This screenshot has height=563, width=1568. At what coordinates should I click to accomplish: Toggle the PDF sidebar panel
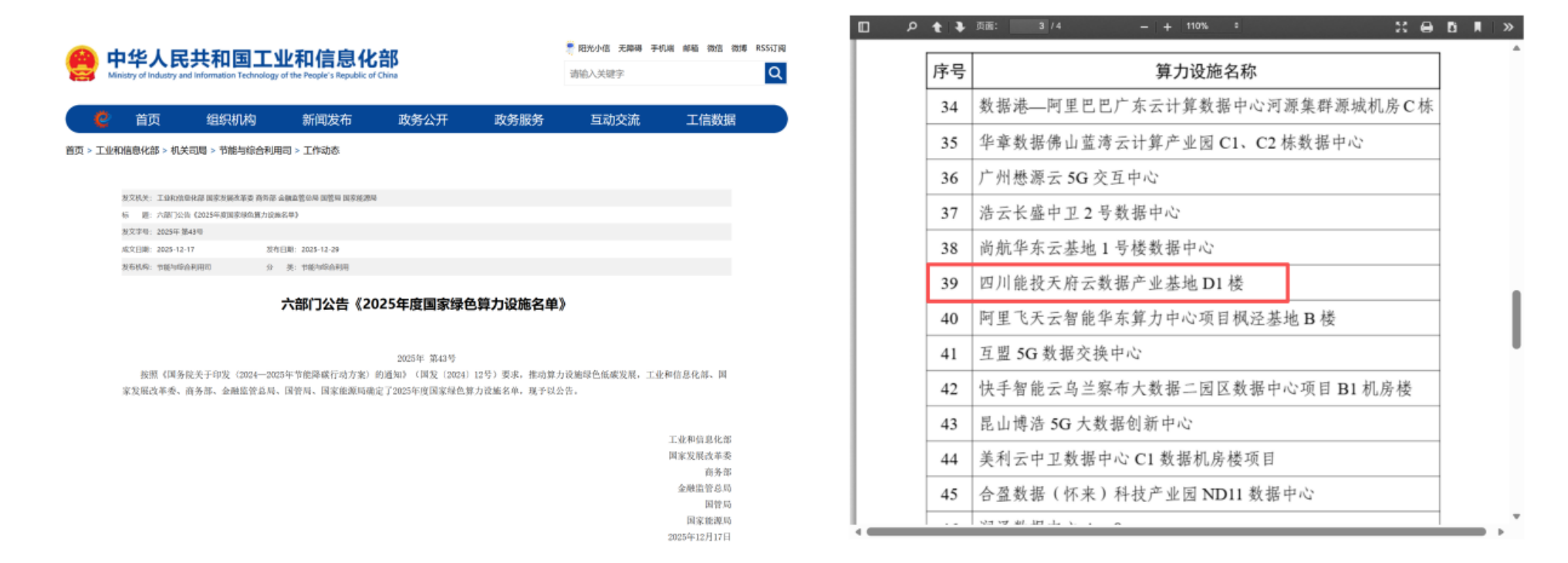pyautogui.click(x=863, y=27)
